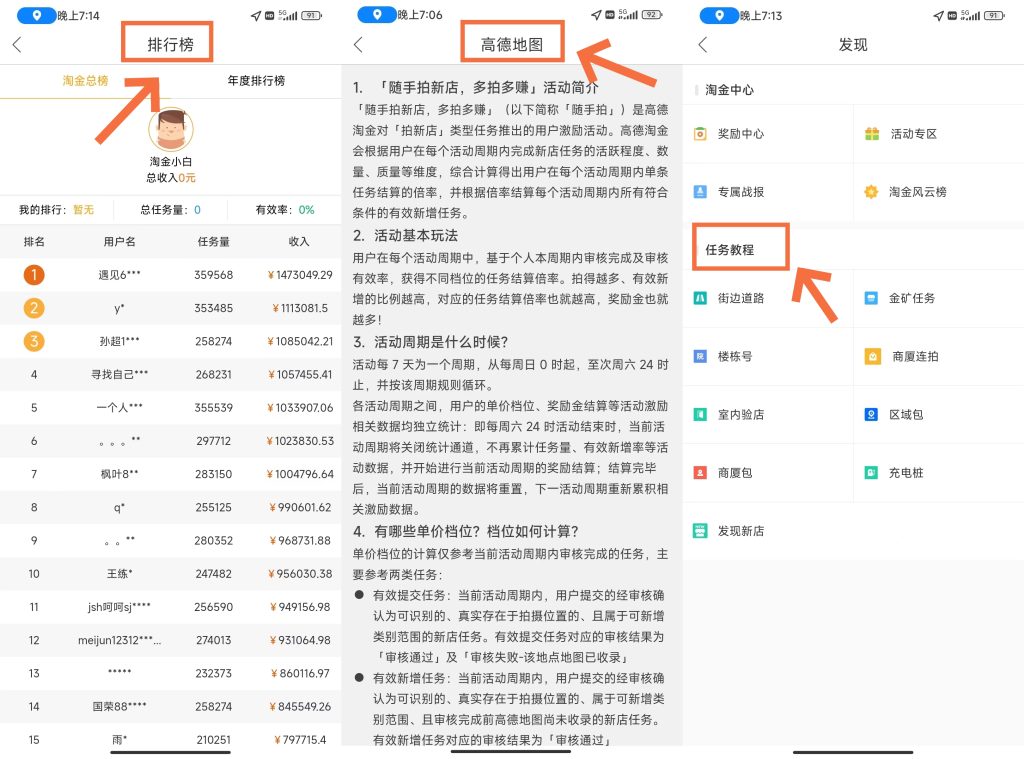The image size is (1024, 759).
Task: Open 金矿任务 task tutorial icon
Action: tap(871, 298)
